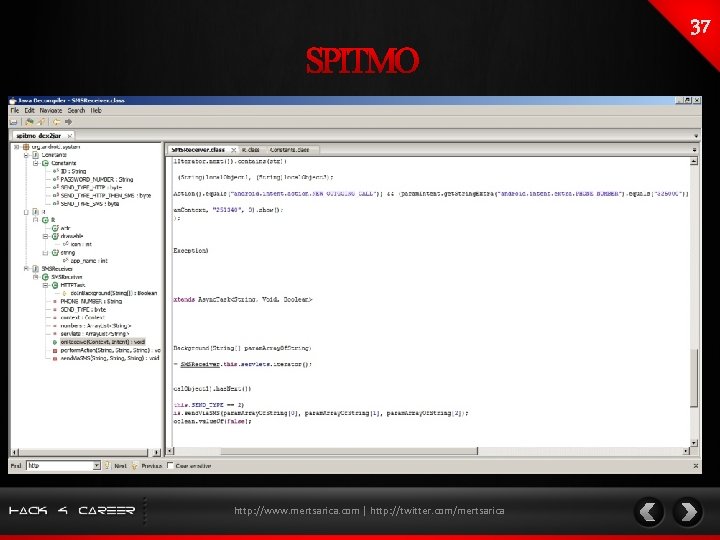This screenshot has width=720, height=540.
Task: Click the green R class icon
Action: pyautogui.click(x=45, y=220)
